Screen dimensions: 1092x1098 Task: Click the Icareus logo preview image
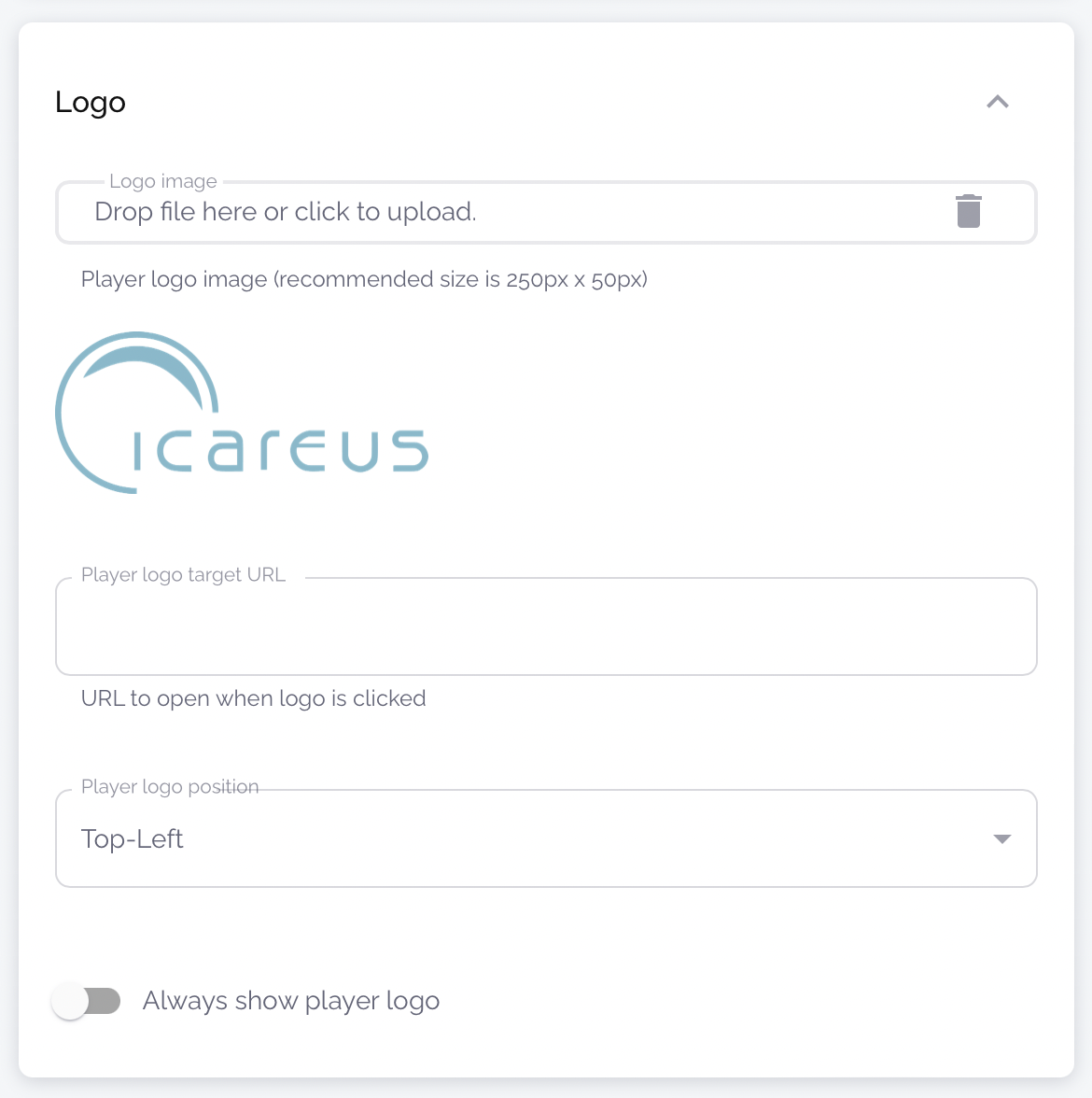pos(242,413)
